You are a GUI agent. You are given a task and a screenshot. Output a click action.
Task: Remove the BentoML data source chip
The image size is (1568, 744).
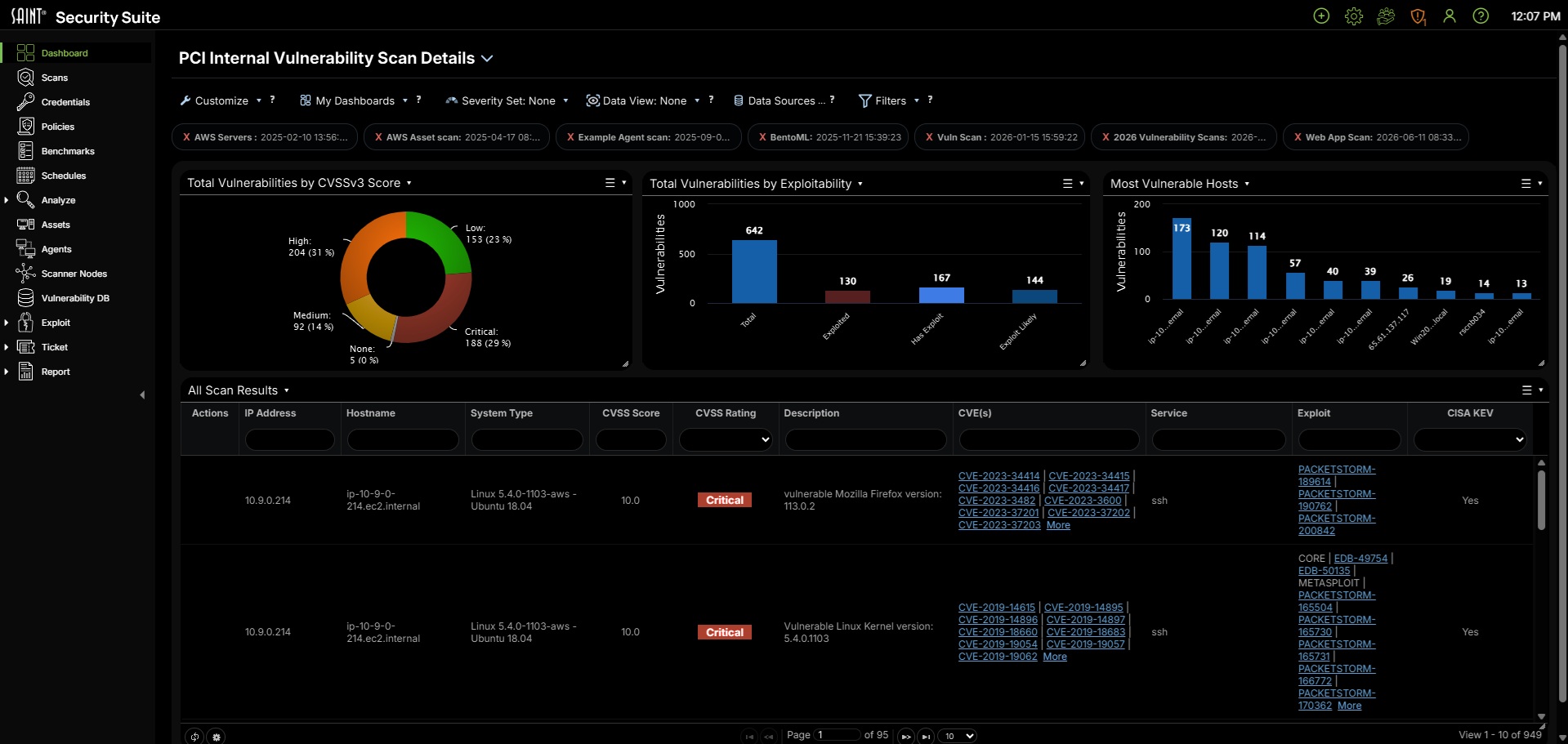762,137
